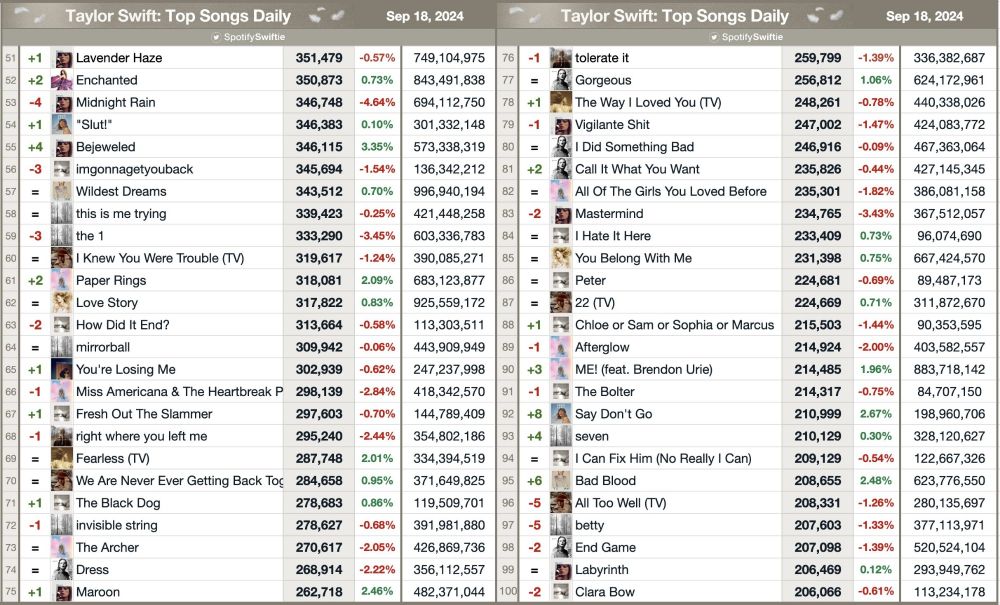Select the song title Vigilante Shit
This screenshot has width=1000, height=605.
(x=612, y=125)
